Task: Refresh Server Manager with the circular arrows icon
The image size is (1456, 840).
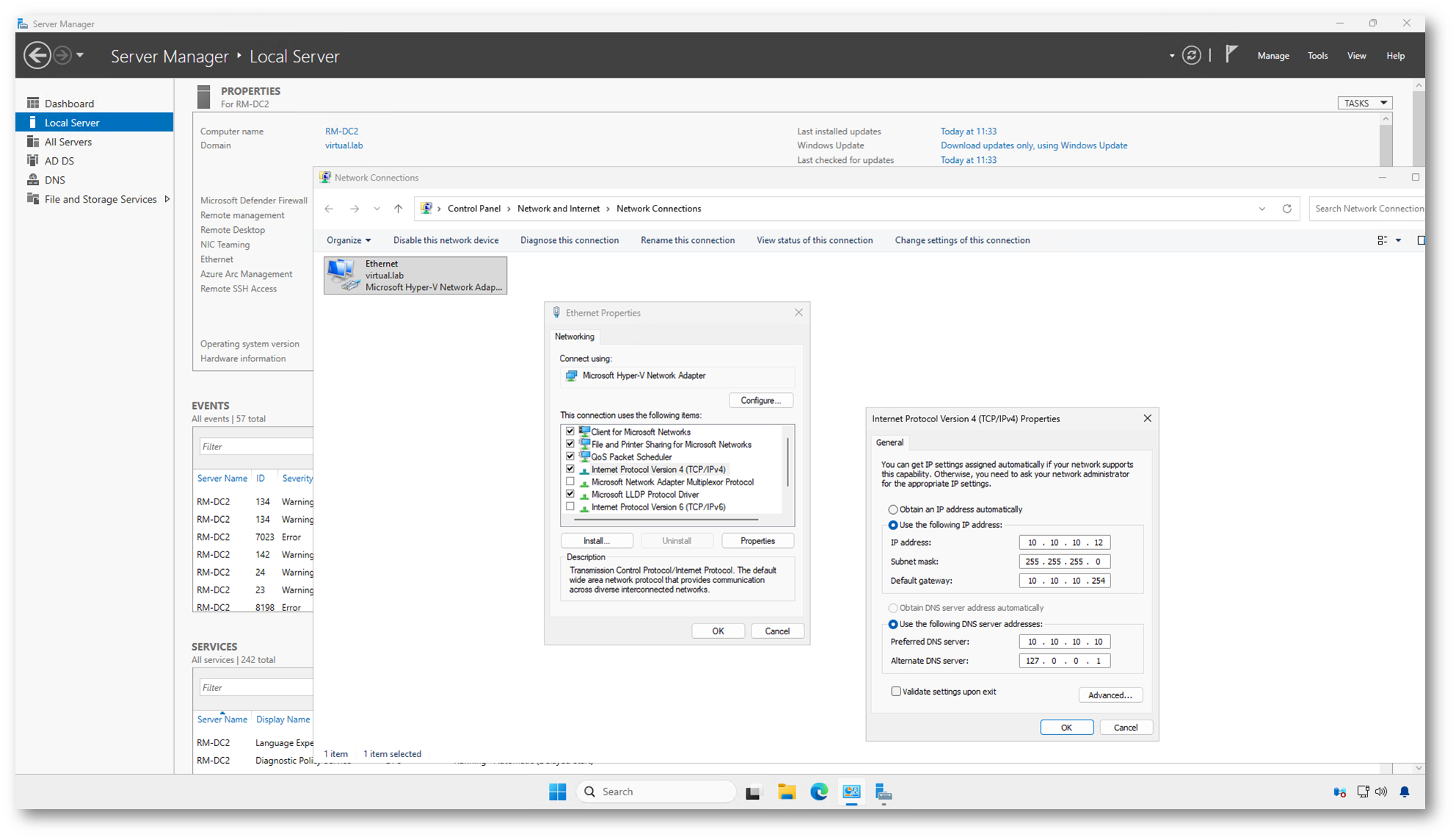Action: point(1191,55)
